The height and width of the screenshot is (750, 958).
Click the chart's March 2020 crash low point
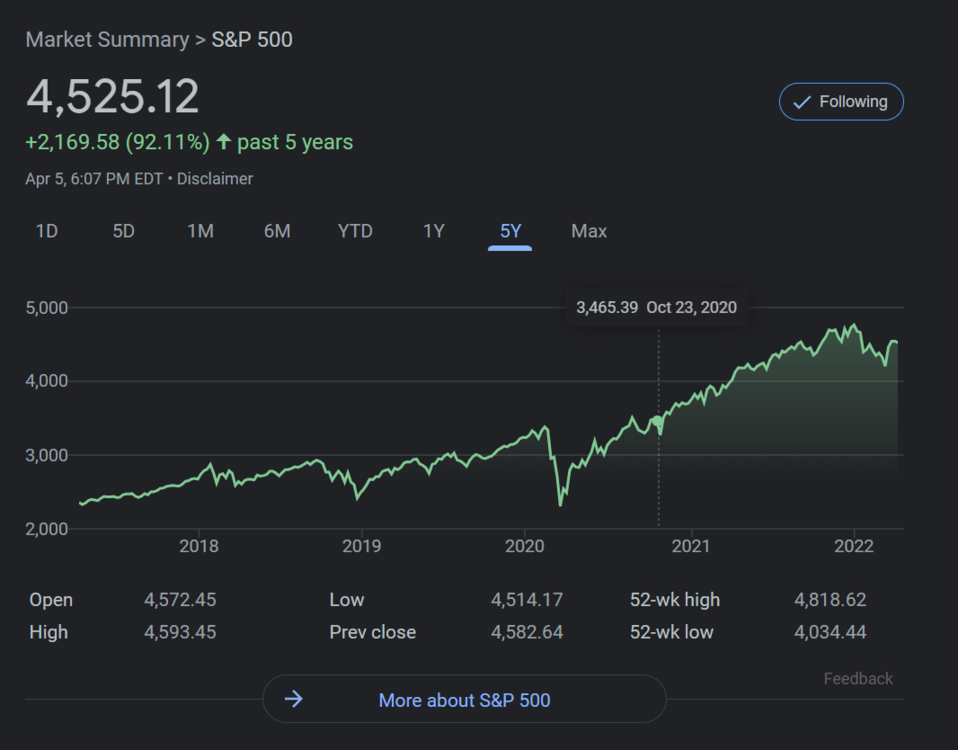560,505
